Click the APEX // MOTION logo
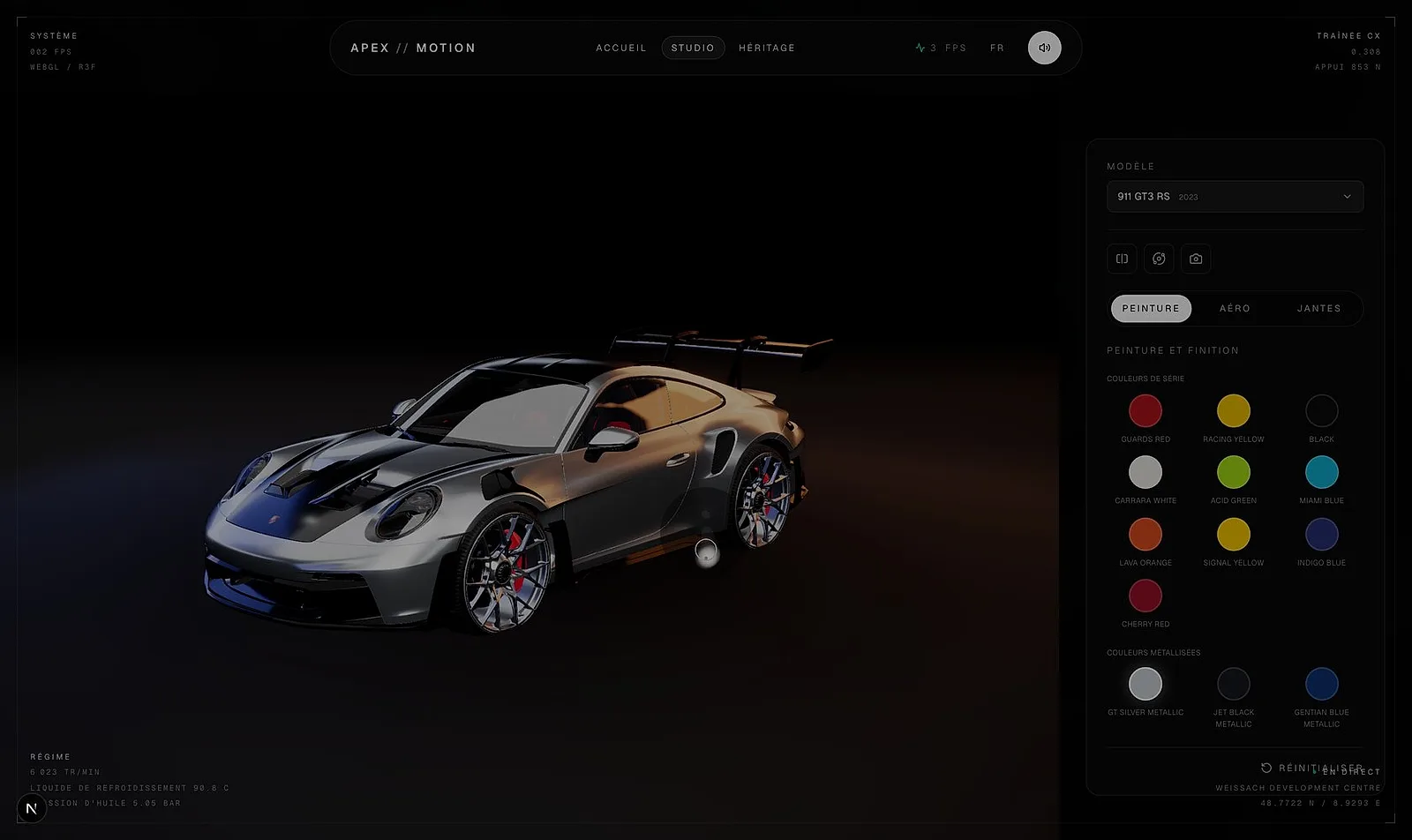 point(413,48)
